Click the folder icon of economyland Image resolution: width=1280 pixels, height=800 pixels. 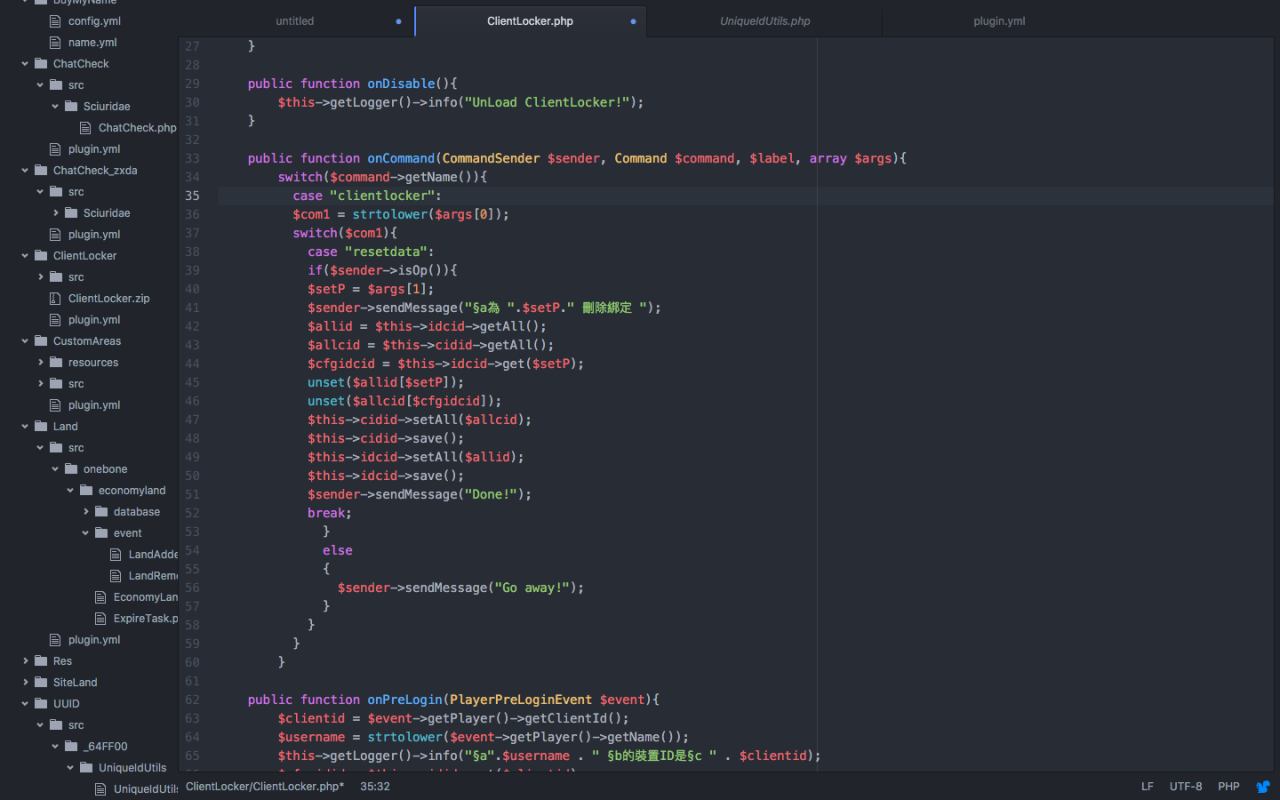tap(86, 490)
